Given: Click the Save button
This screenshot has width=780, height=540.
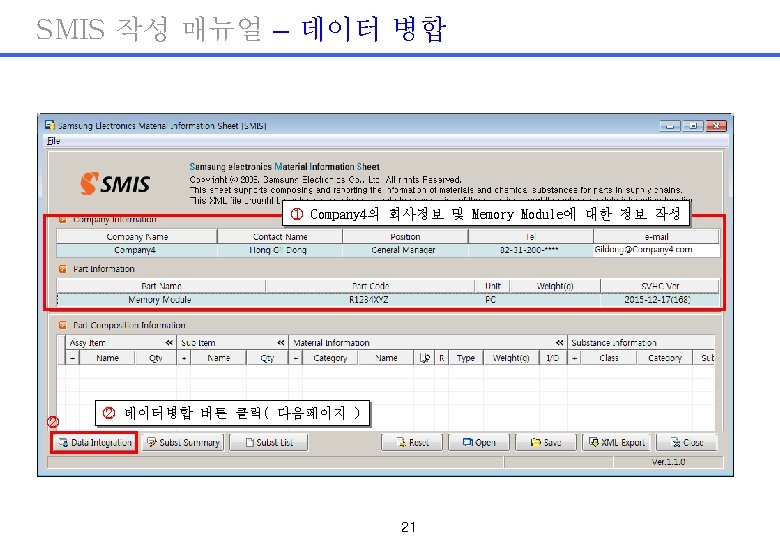Looking at the screenshot, I should pyautogui.click(x=546, y=442).
